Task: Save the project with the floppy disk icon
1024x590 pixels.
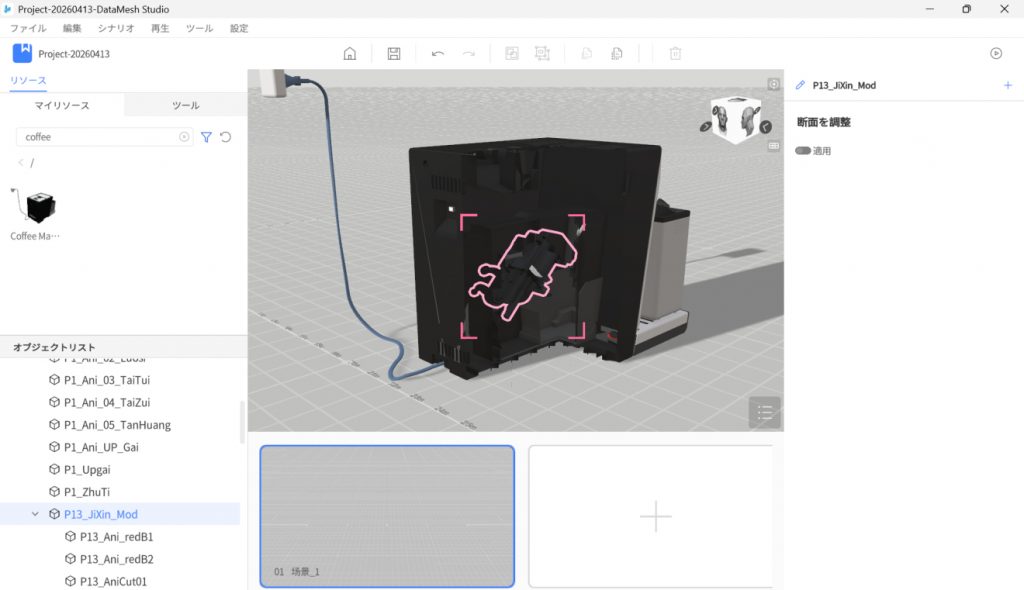Action: [394, 54]
